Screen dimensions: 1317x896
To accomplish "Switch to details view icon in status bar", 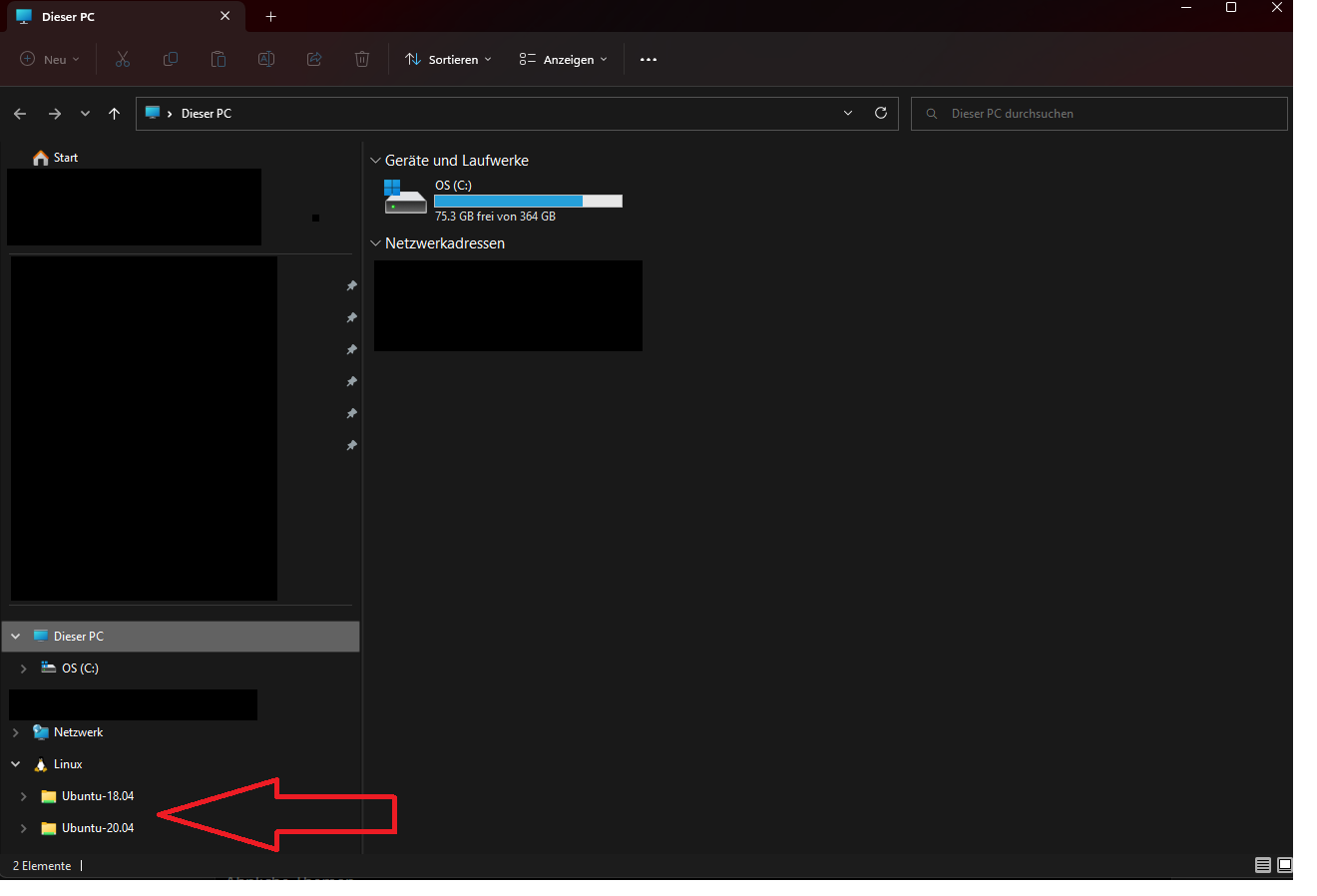I will point(1263,865).
